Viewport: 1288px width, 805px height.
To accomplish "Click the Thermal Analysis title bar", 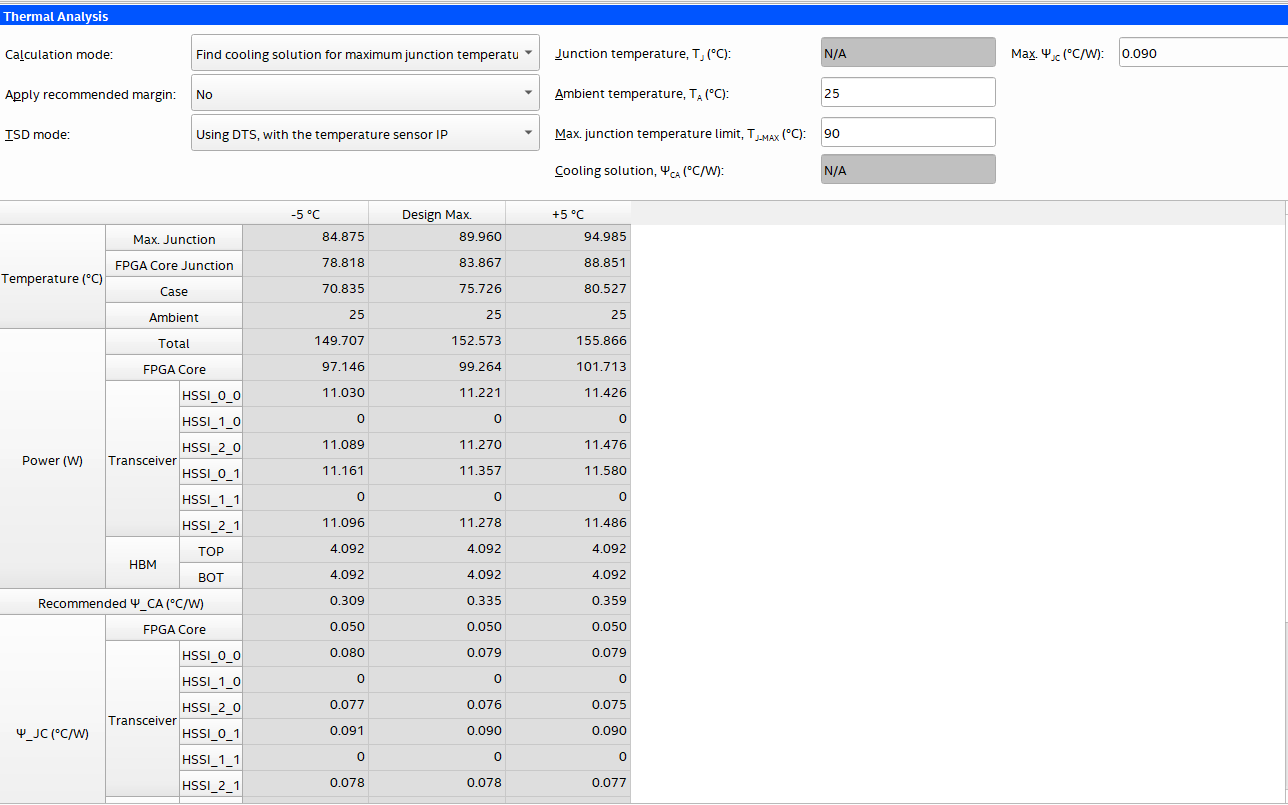I will point(644,16).
